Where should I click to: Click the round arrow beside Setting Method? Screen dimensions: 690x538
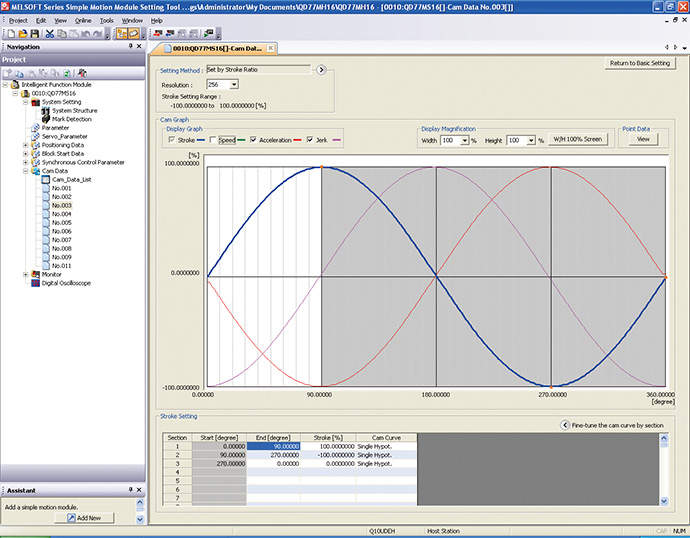(x=321, y=70)
